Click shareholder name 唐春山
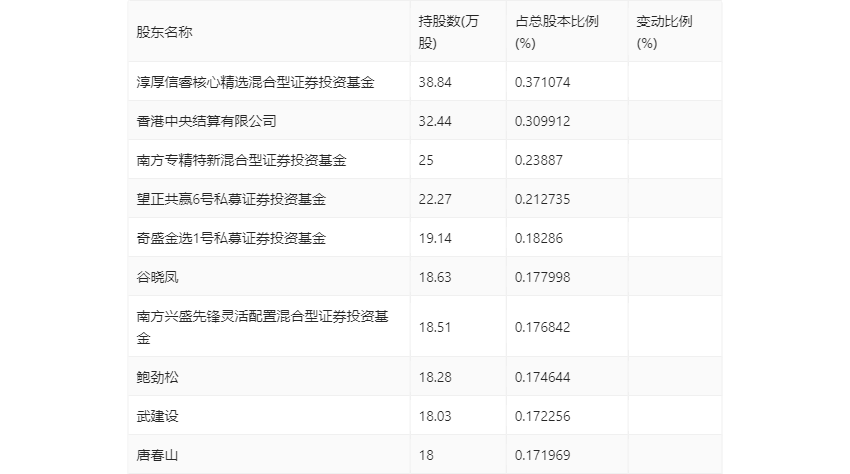Image resolution: width=850 pixels, height=474 pixels. tap(157, 455)
